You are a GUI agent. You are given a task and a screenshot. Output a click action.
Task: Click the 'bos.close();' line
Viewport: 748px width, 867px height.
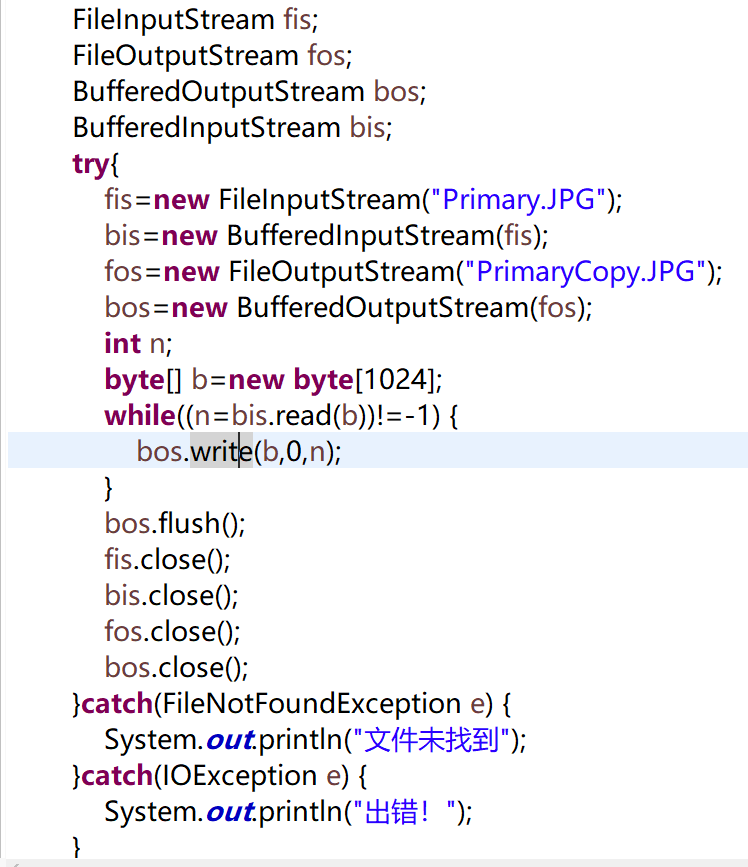tap(177, 667)
